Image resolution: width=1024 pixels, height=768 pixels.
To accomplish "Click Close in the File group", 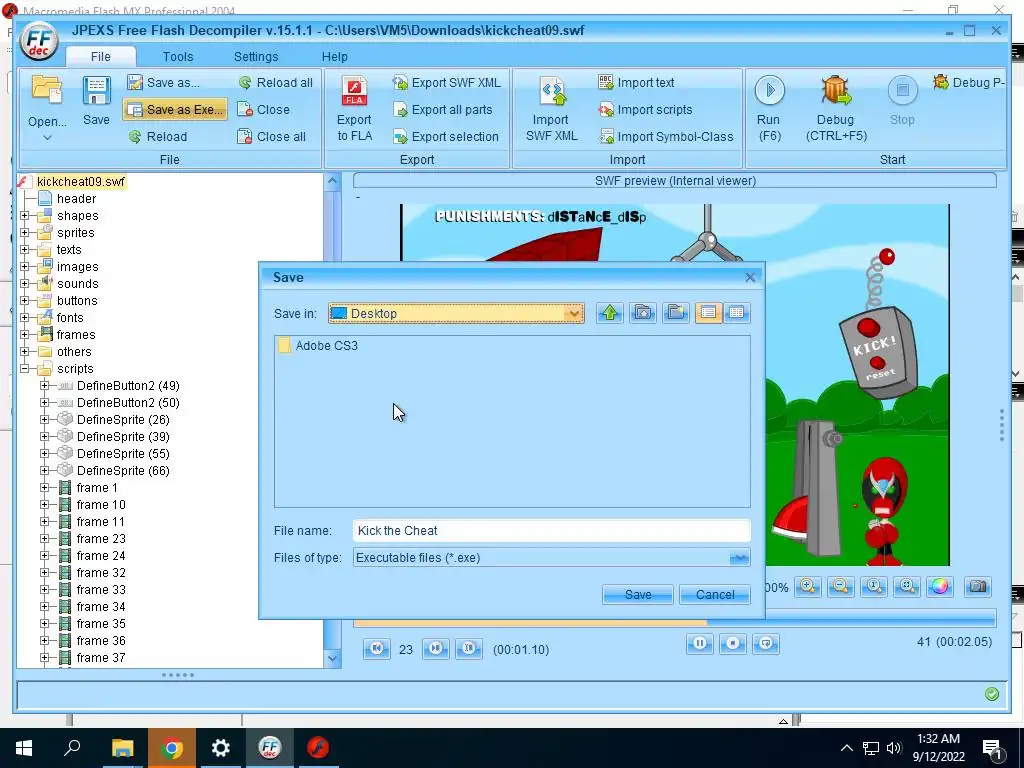I will click(x=264, y=110).
